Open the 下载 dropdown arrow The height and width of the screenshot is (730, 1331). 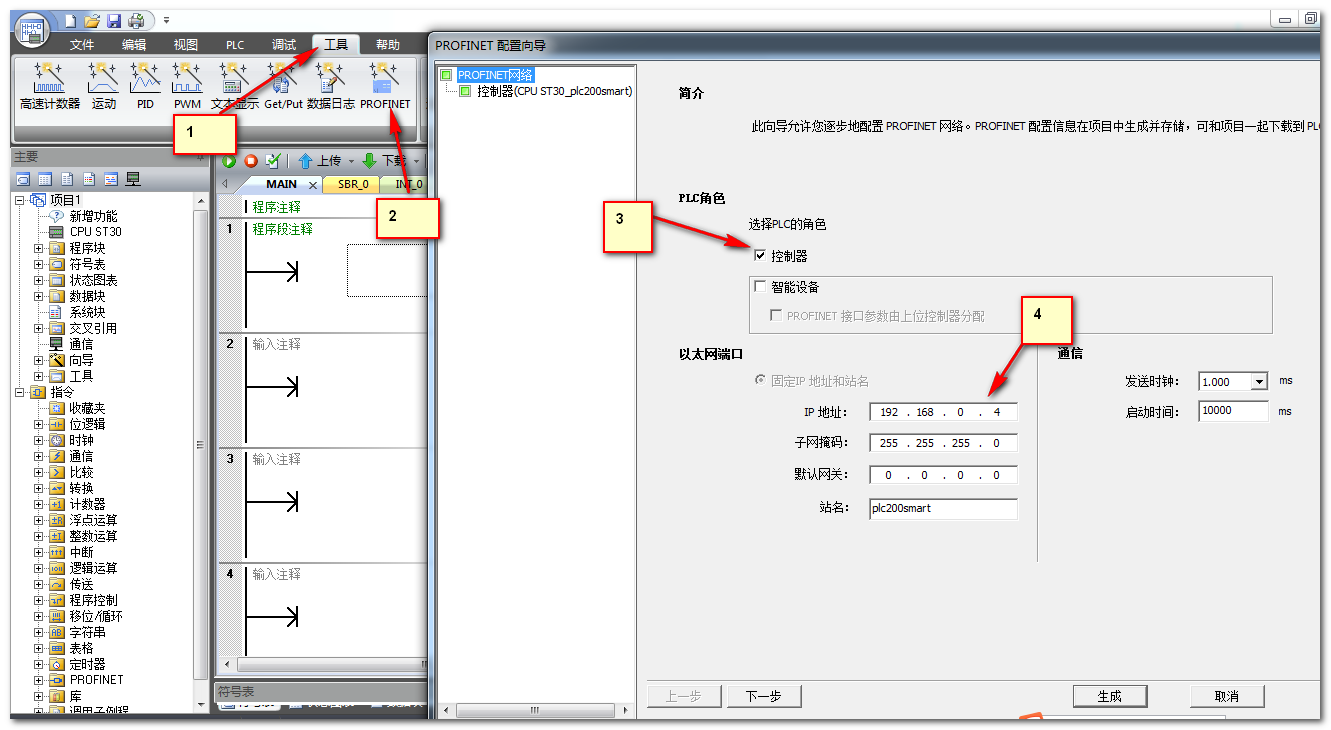point(418,160)
